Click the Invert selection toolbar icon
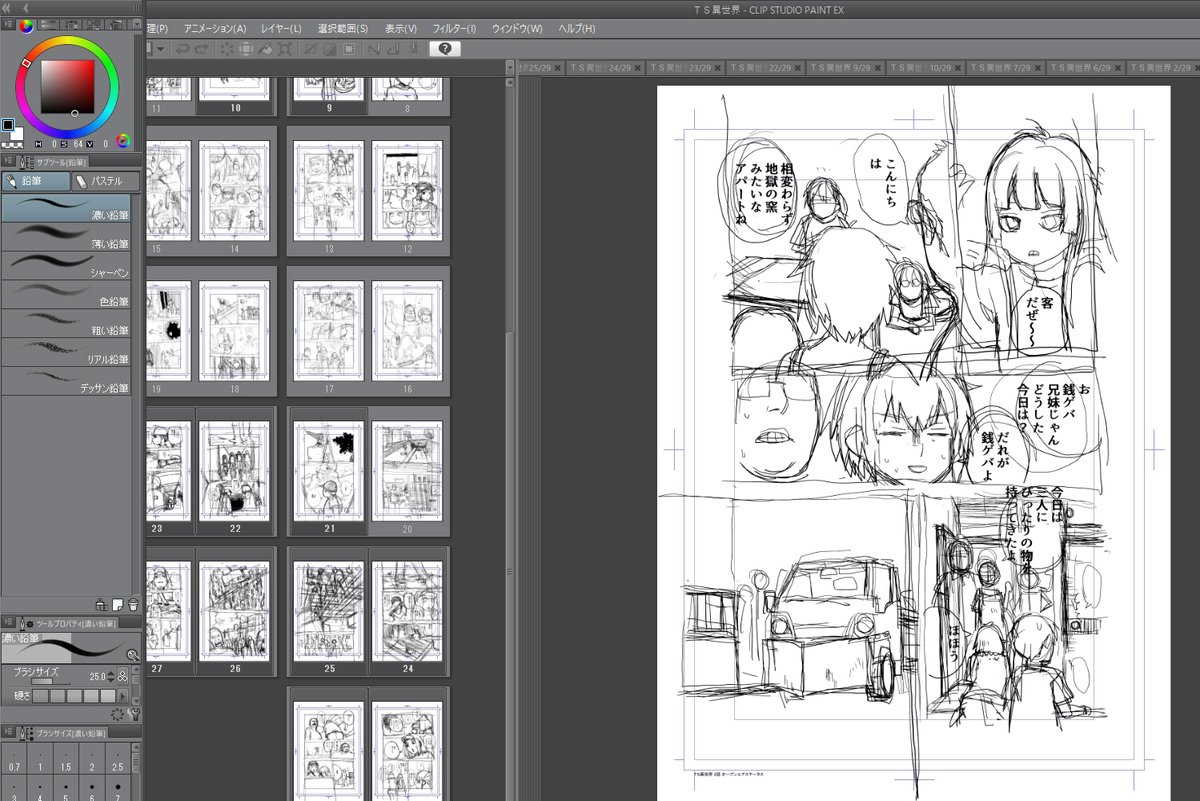The height and width of the screenshot is (801, 1200). (x=330, y=49)
